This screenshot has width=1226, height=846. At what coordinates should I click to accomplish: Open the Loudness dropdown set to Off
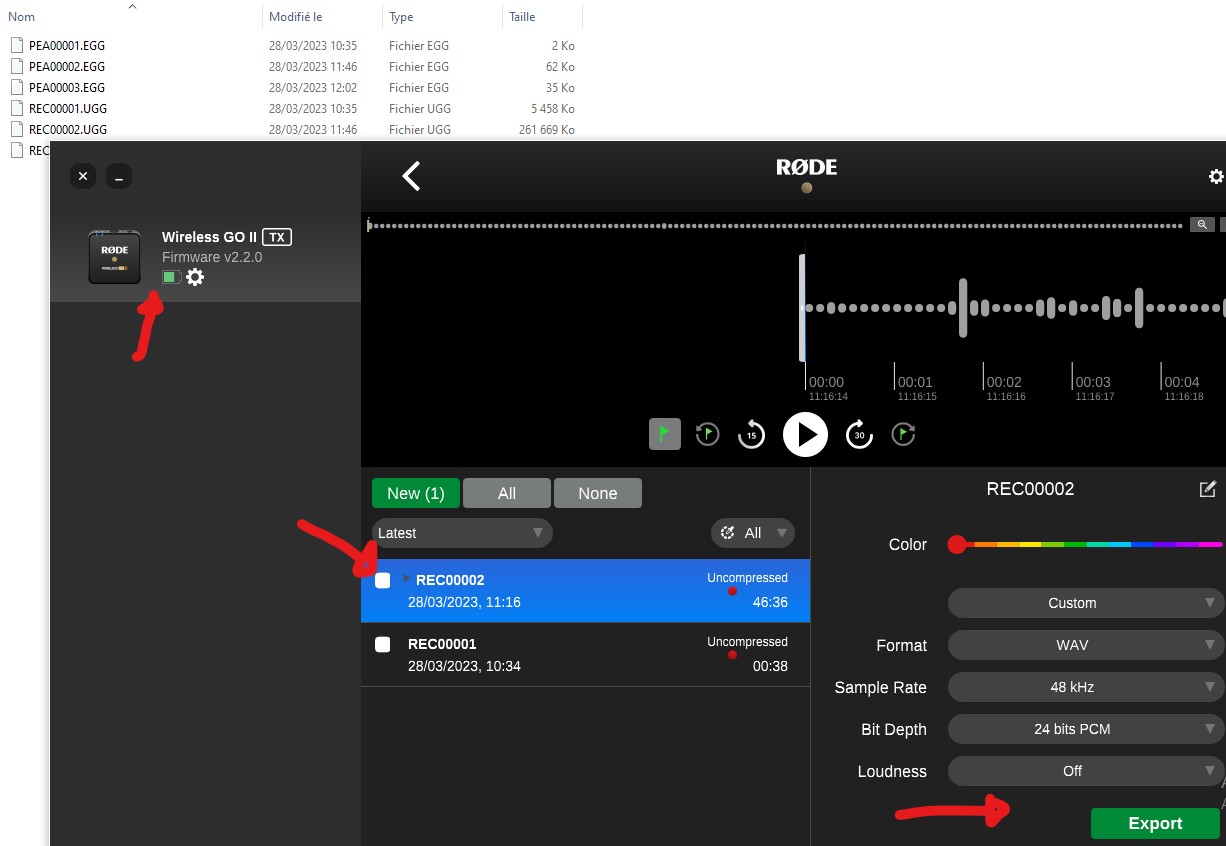coord(1085,771)
